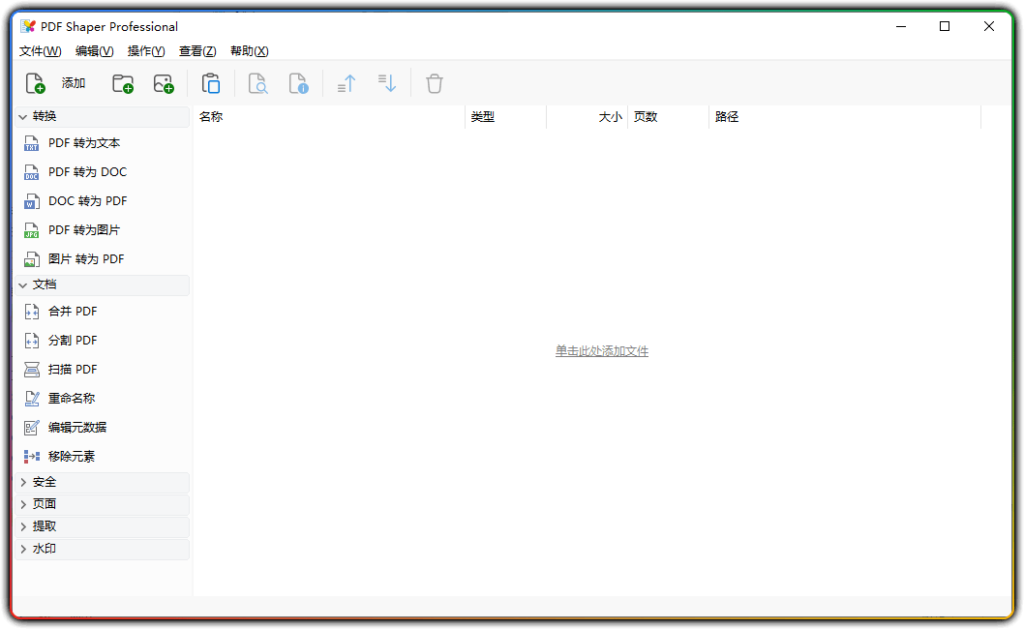Image resolution: width=1024 pixels, height=629 pixels.
Task: Click the paste clipboard toolbar icon
Action: [x=211, y=84]
